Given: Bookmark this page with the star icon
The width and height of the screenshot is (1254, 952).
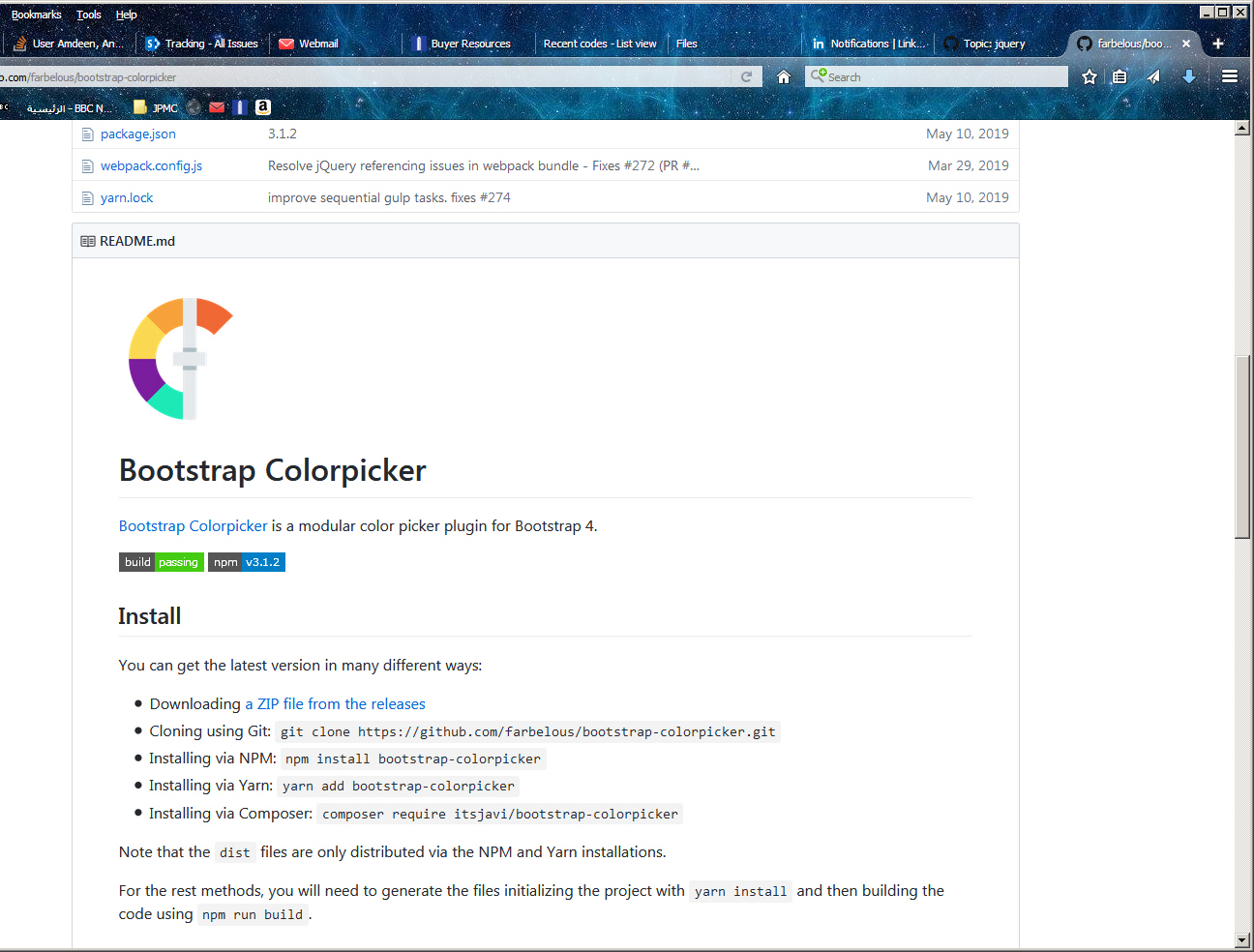Looking at the screenshot, I should coord(1090,77).
